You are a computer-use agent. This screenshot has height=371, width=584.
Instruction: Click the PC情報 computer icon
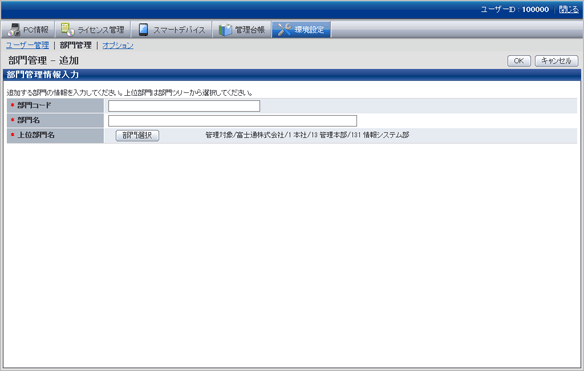[14, 29]
